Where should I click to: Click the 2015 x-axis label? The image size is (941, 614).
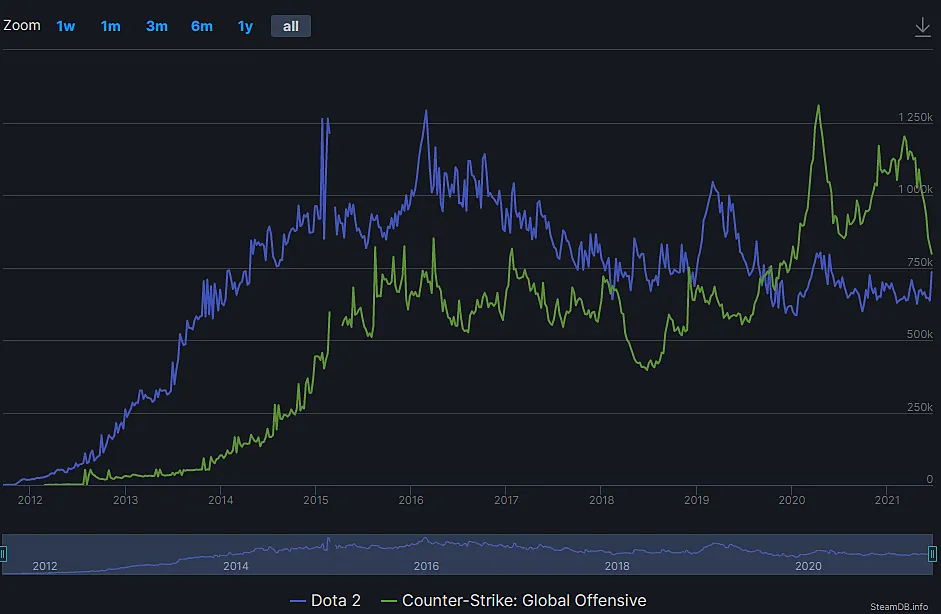(x=316, y=500)
